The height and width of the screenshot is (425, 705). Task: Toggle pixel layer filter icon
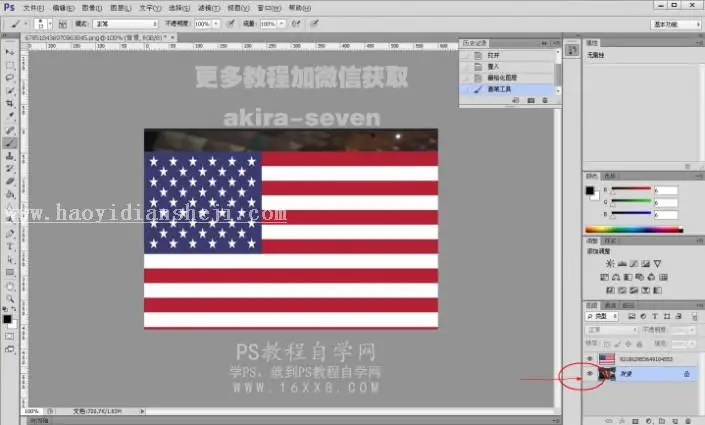click(631, 317)
